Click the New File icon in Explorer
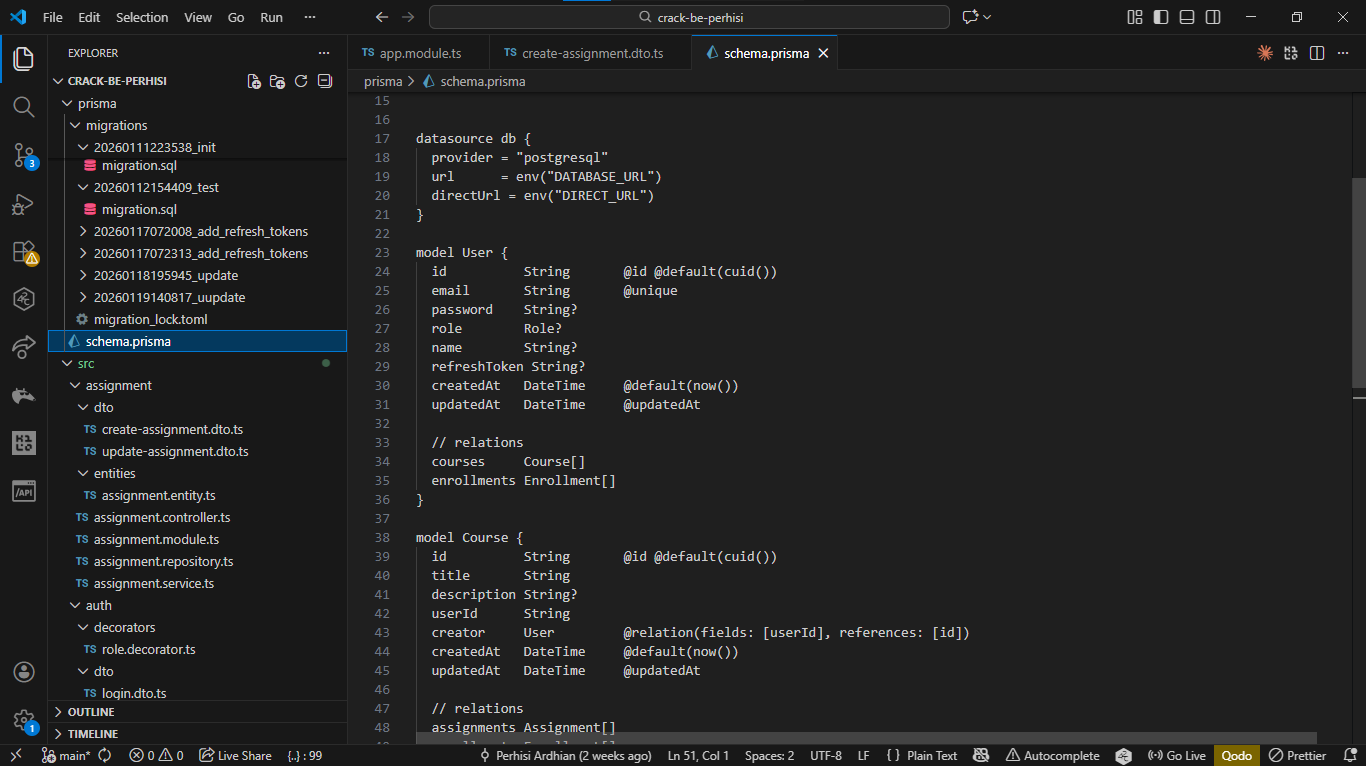Screen dimensions: 1366x766 click(x=253, y=81)
